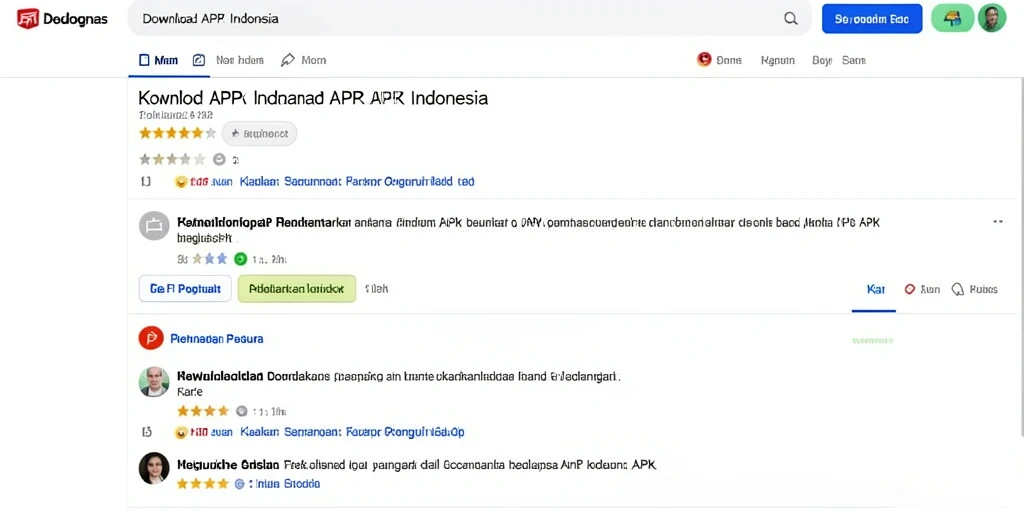Click the gray circle icon beside gray stars
The width and height of the screenshot is (1024, 512).
click(219, 159)
